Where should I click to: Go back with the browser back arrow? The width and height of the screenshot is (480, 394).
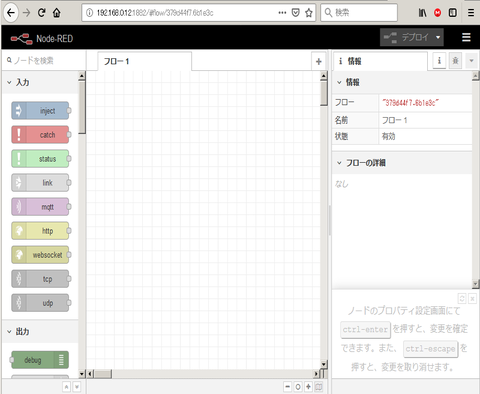tap(11, 13)
